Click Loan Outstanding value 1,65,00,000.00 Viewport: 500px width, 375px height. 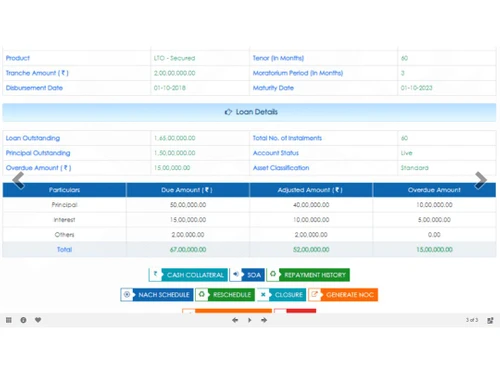click(x=175, y=138)
